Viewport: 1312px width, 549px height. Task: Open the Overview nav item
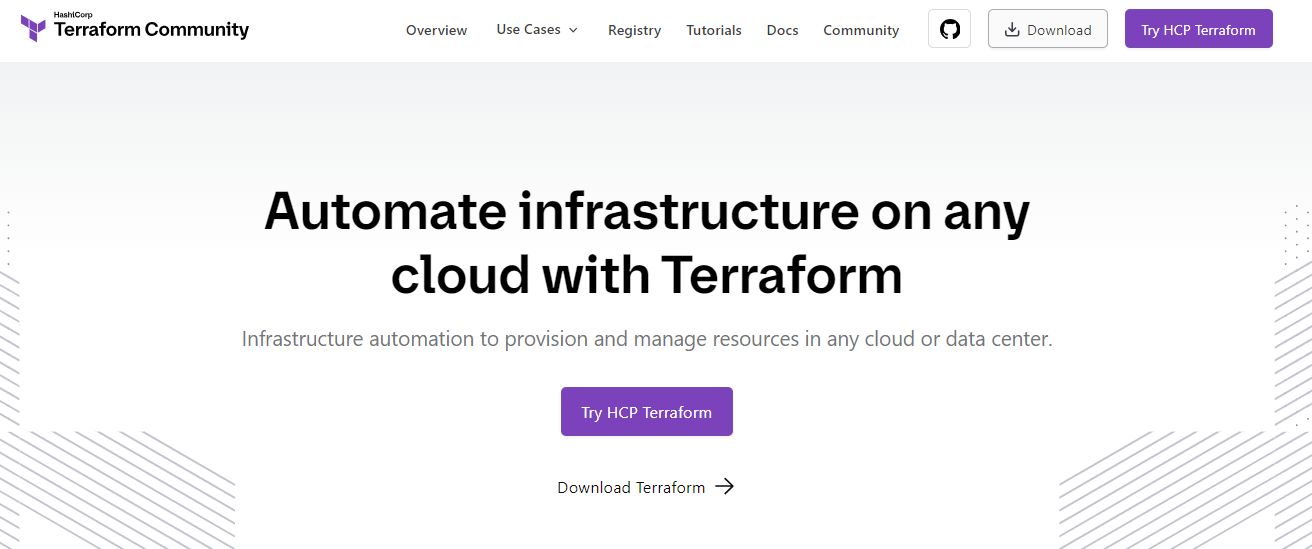(x=436, y=30)
